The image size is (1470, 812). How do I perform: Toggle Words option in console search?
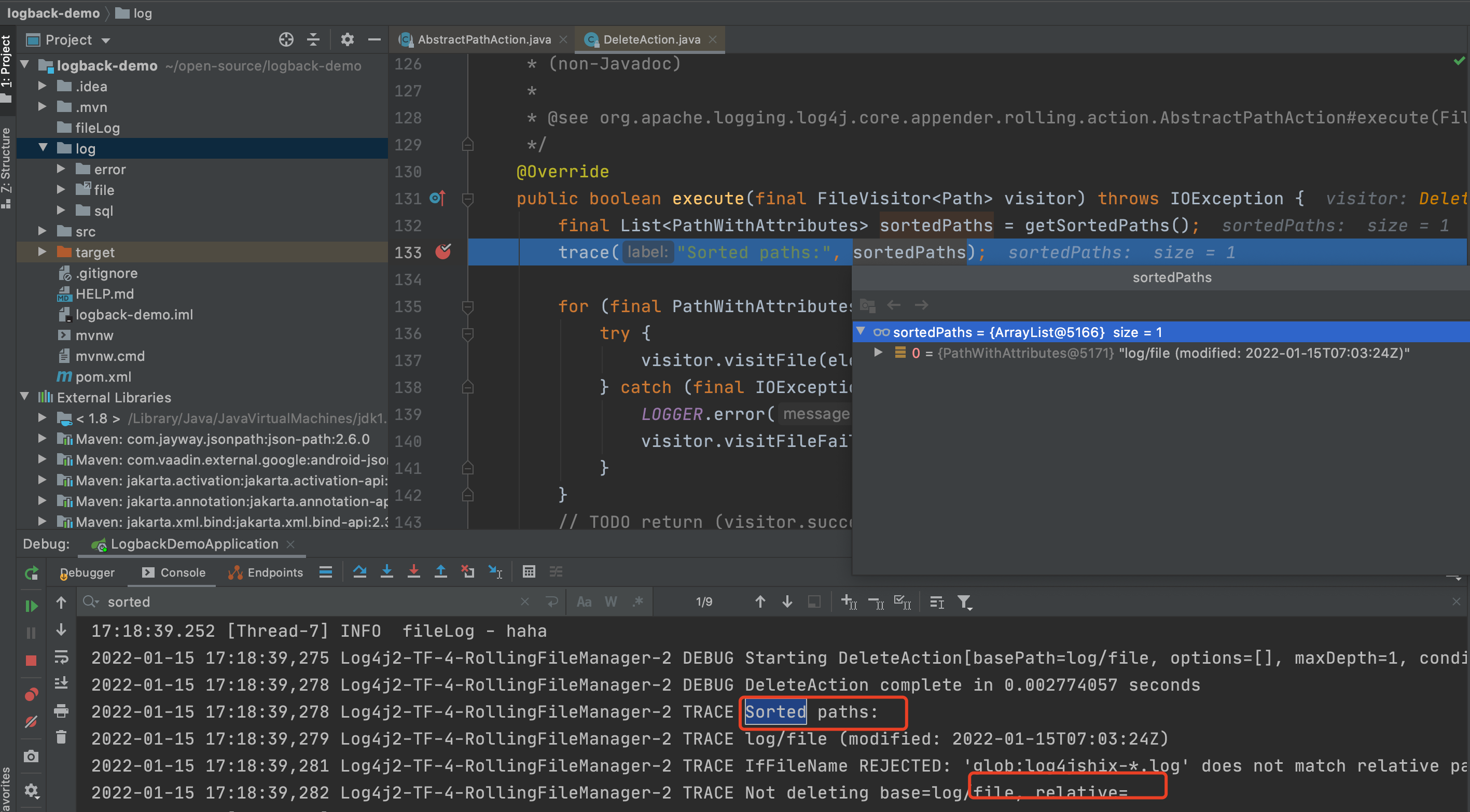611,602
